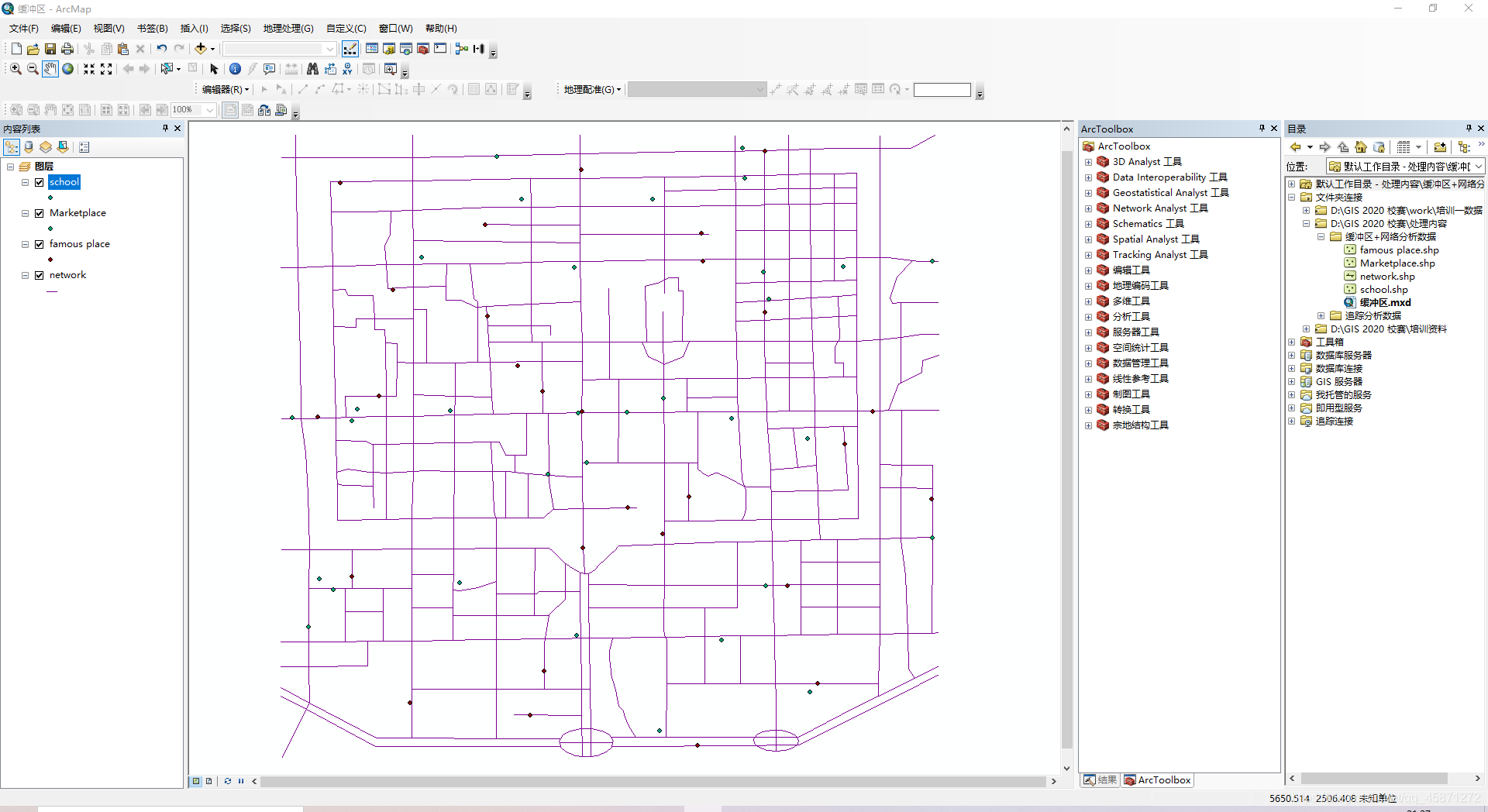1488x812 pixels.
Task: Click Connect To Folder in Catalog
Action: point(1440,147)
